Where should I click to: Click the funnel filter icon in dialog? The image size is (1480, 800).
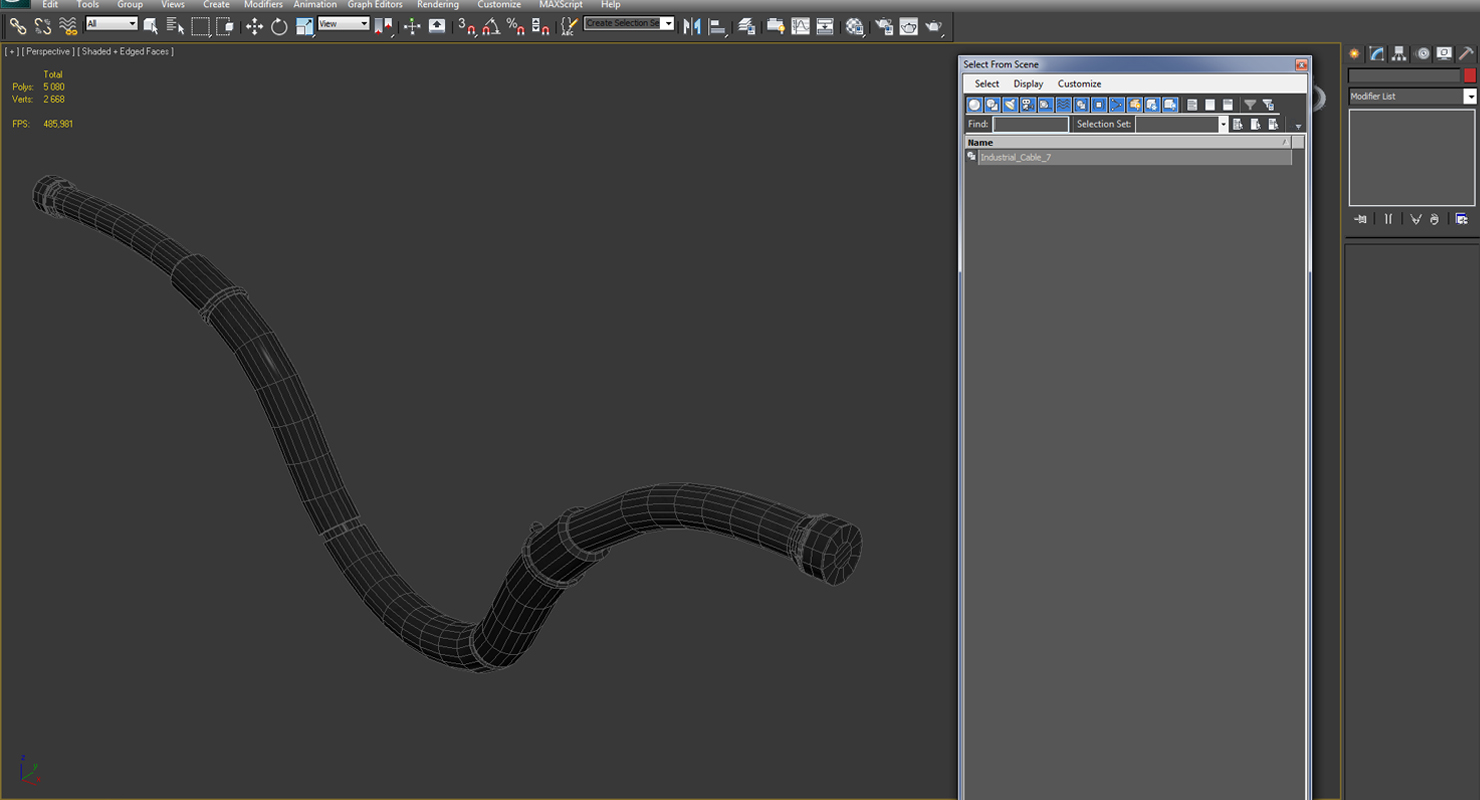point(1250,104)
